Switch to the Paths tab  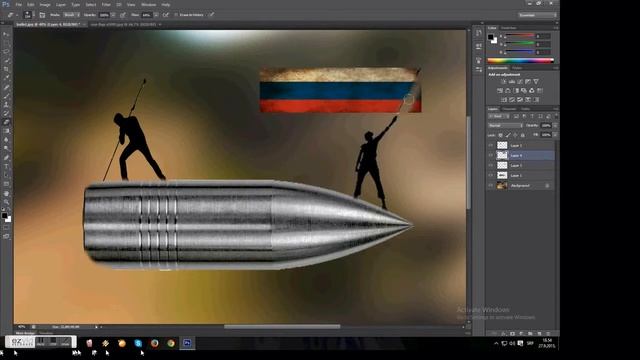pyautogui.click(x=526, y=109)
